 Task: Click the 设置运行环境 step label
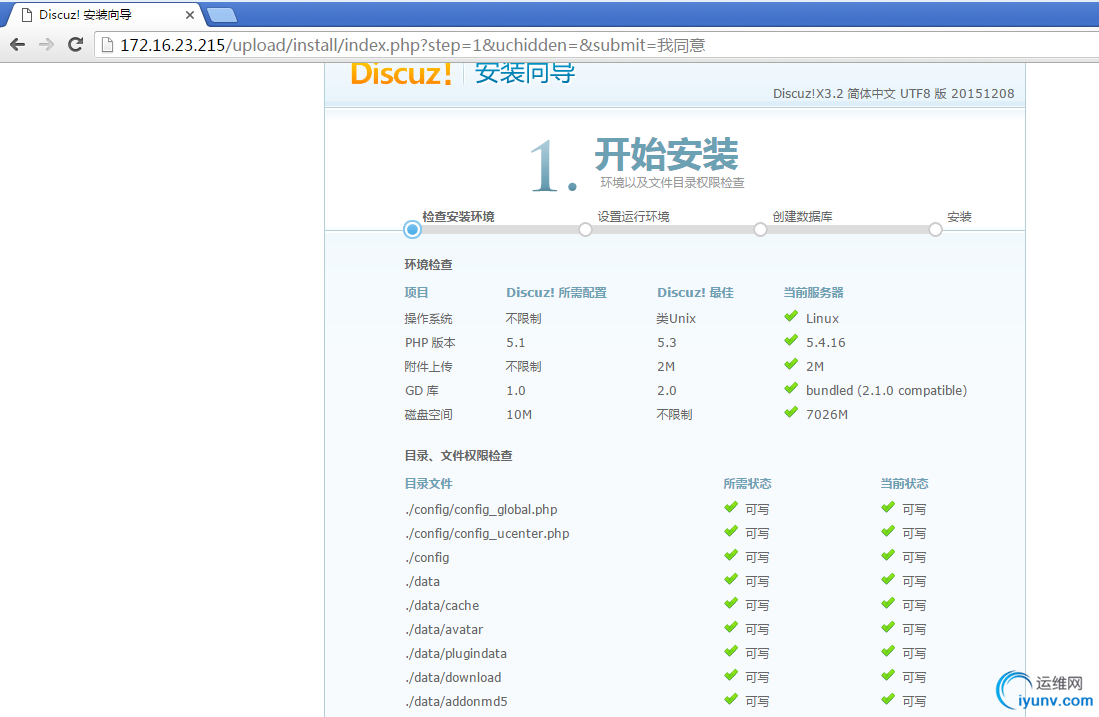coord(634,217)
